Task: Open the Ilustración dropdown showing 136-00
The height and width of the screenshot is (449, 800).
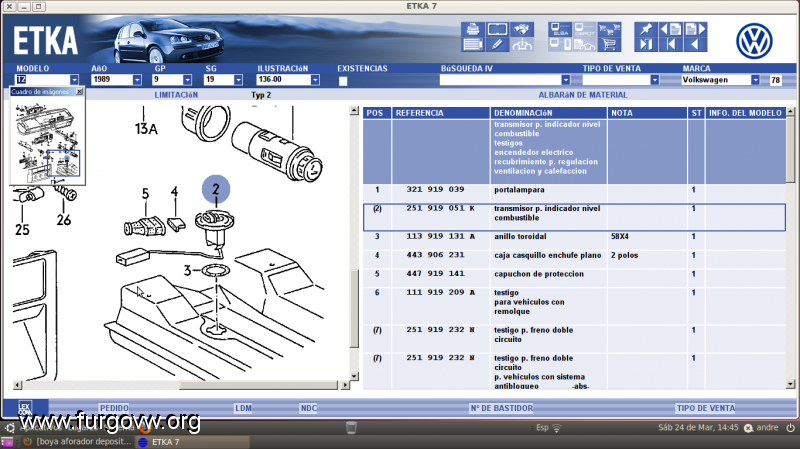Action: point(315,80)
